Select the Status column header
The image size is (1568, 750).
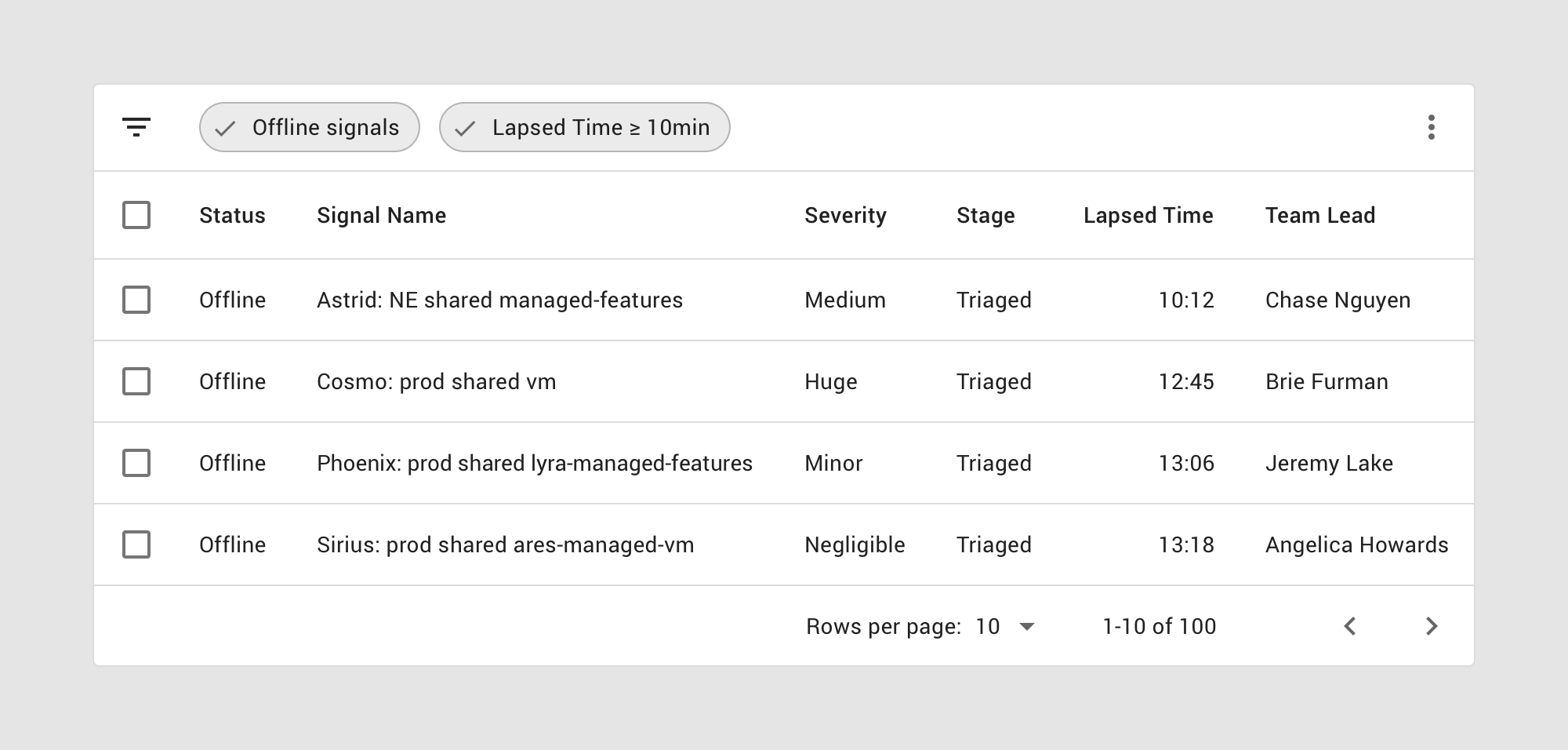[x=232, y=215]
